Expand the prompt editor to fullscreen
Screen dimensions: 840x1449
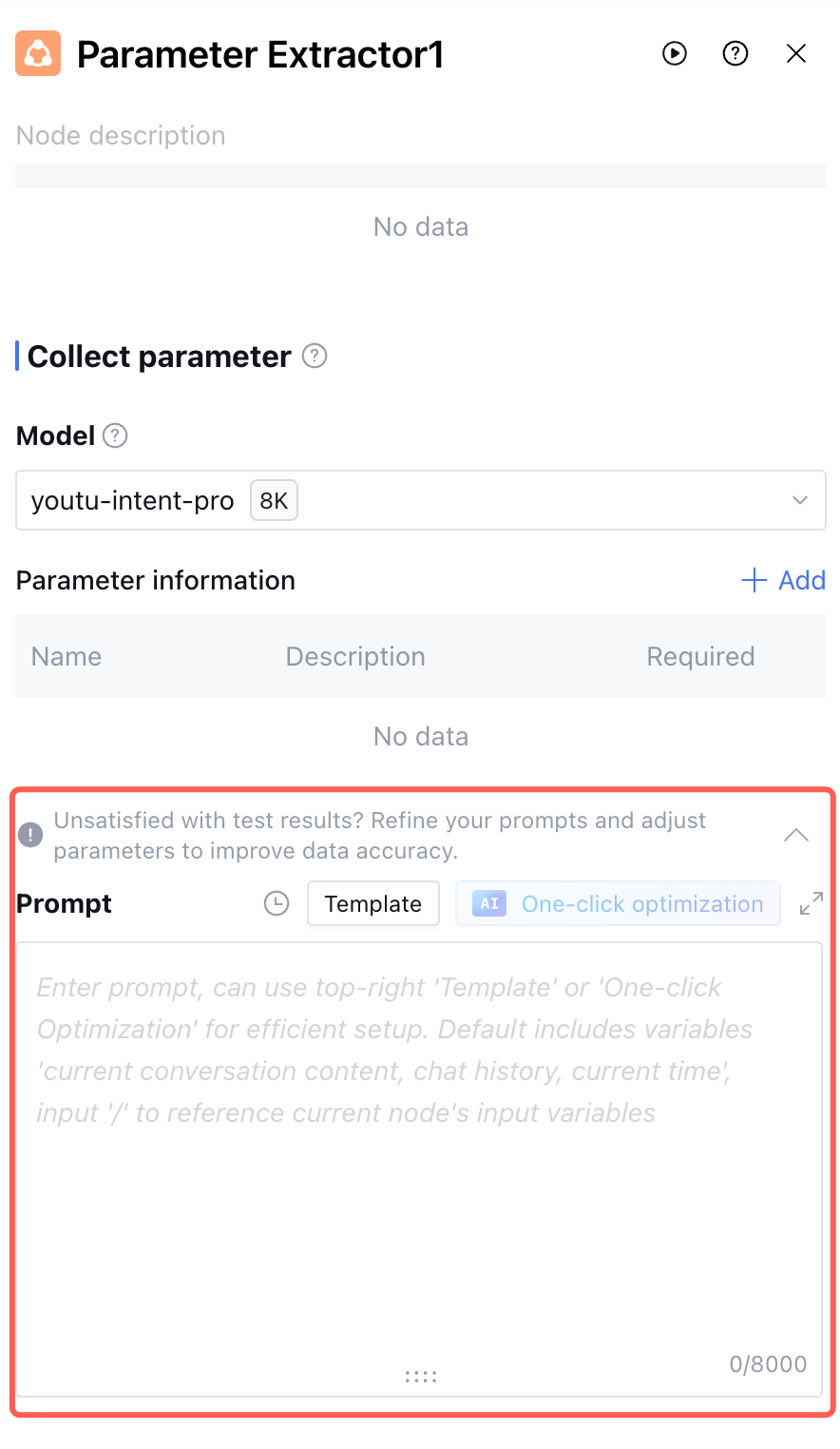pos(811,903)
